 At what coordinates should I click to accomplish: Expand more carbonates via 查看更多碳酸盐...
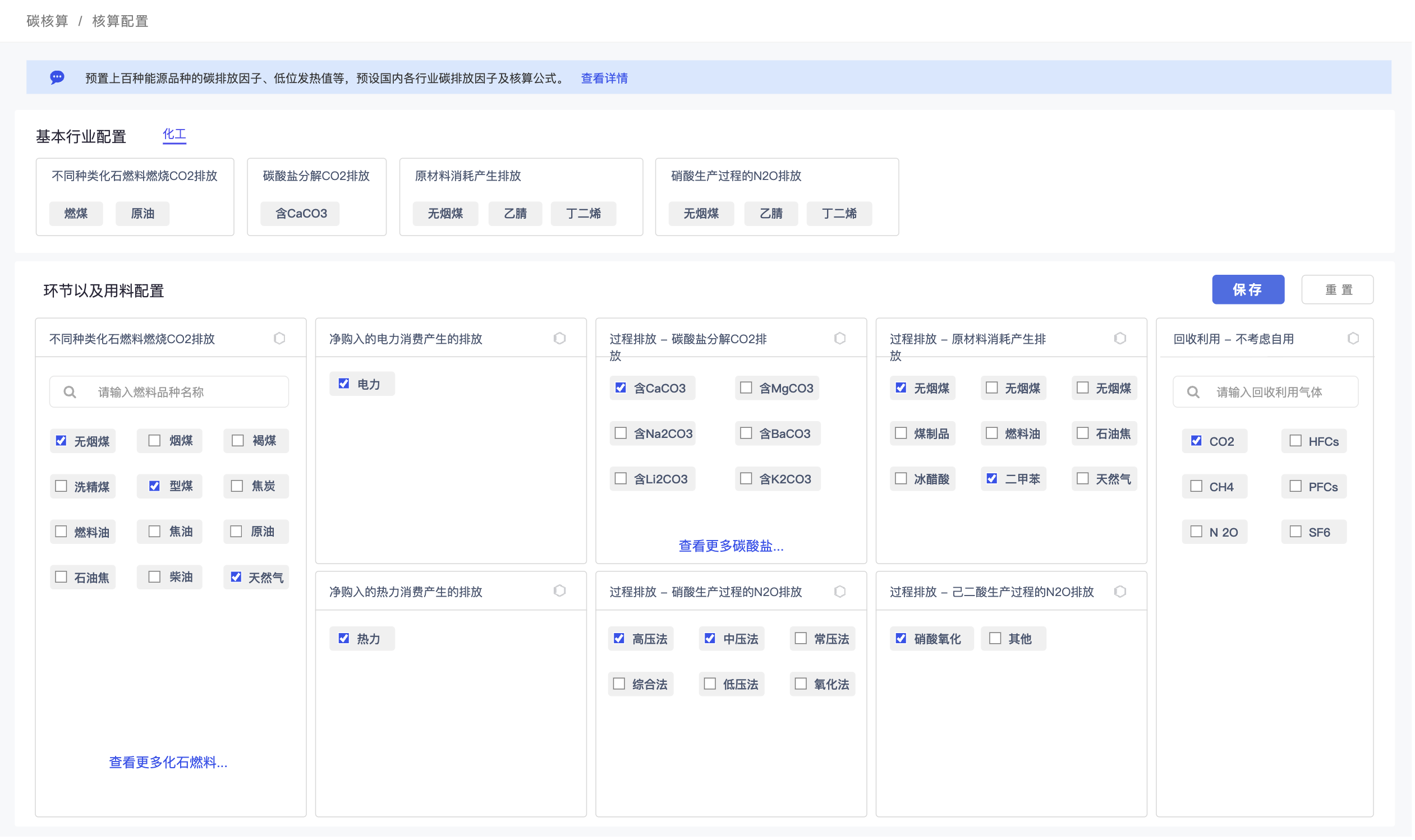click(x=732, y=547)
